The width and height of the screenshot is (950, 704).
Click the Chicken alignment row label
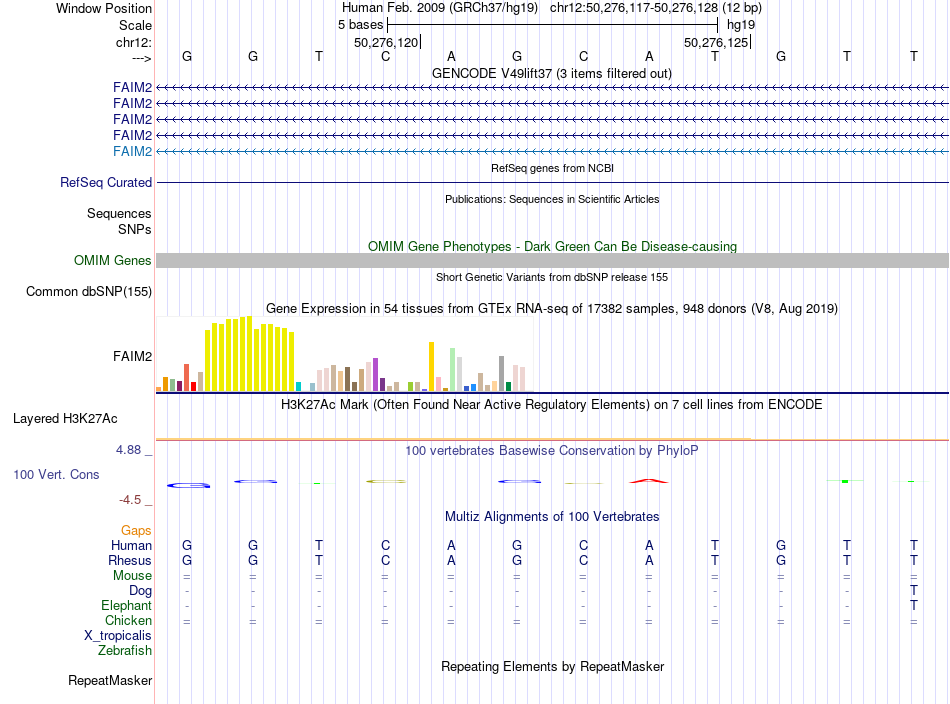coord(128,620)
